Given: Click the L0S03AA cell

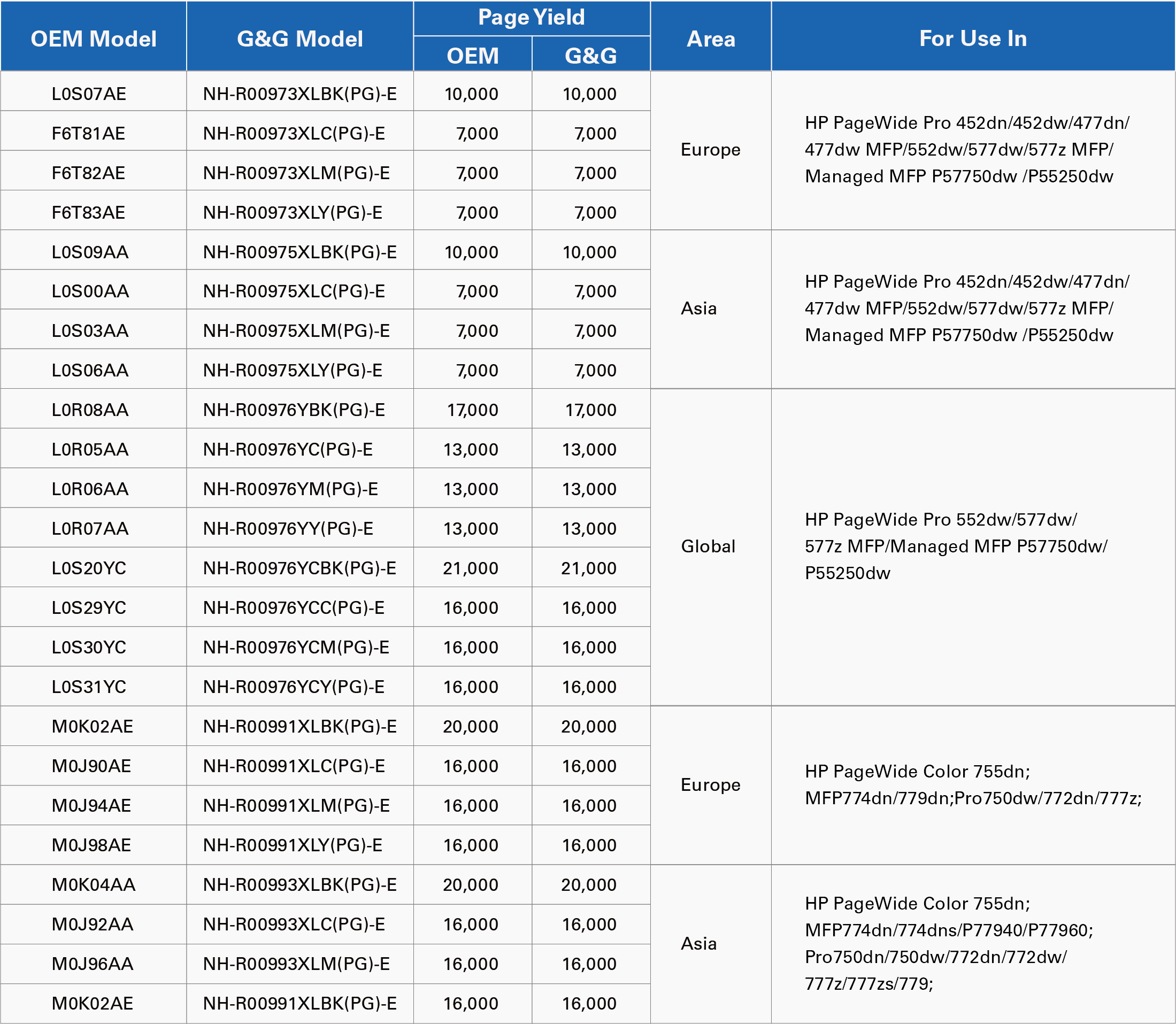Looking at the screenshot, I should pyautogui.click(x=93, y=328).
